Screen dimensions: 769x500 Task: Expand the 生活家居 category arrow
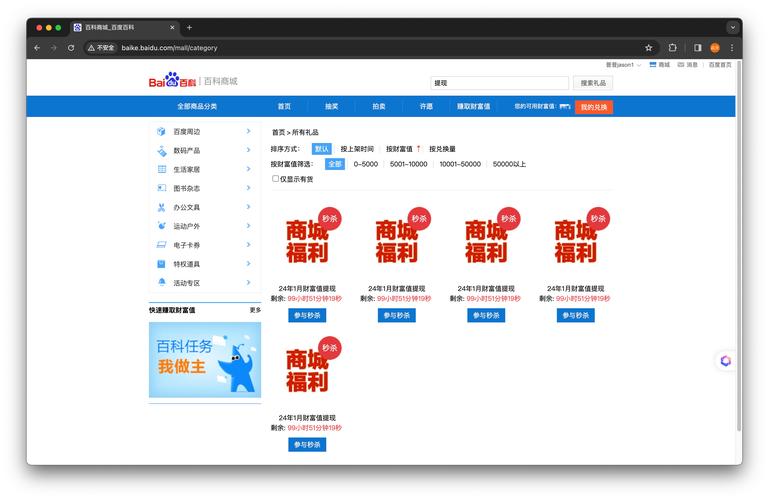click(248, 169)
